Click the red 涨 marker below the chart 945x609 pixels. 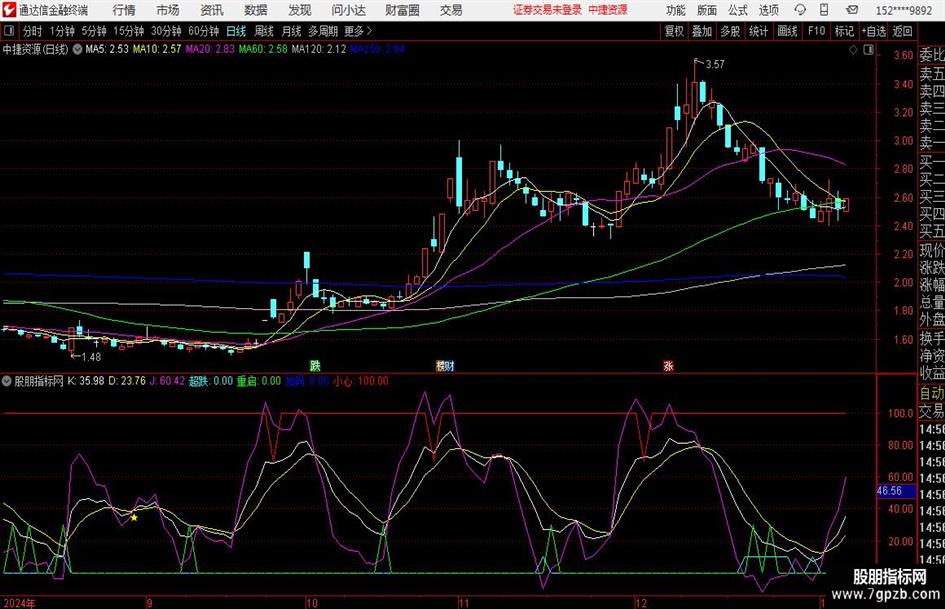tap(668, 365)
